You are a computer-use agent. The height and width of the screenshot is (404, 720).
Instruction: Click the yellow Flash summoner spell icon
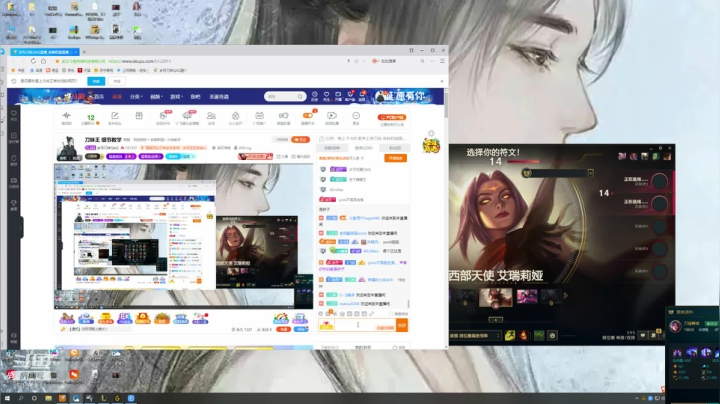tap(510, 336)
